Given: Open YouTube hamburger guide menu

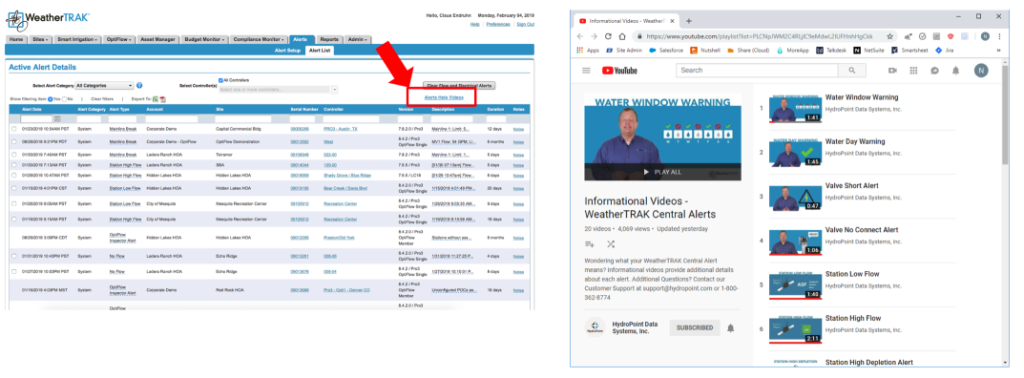Looking at the screenshot, I should 586,71.
